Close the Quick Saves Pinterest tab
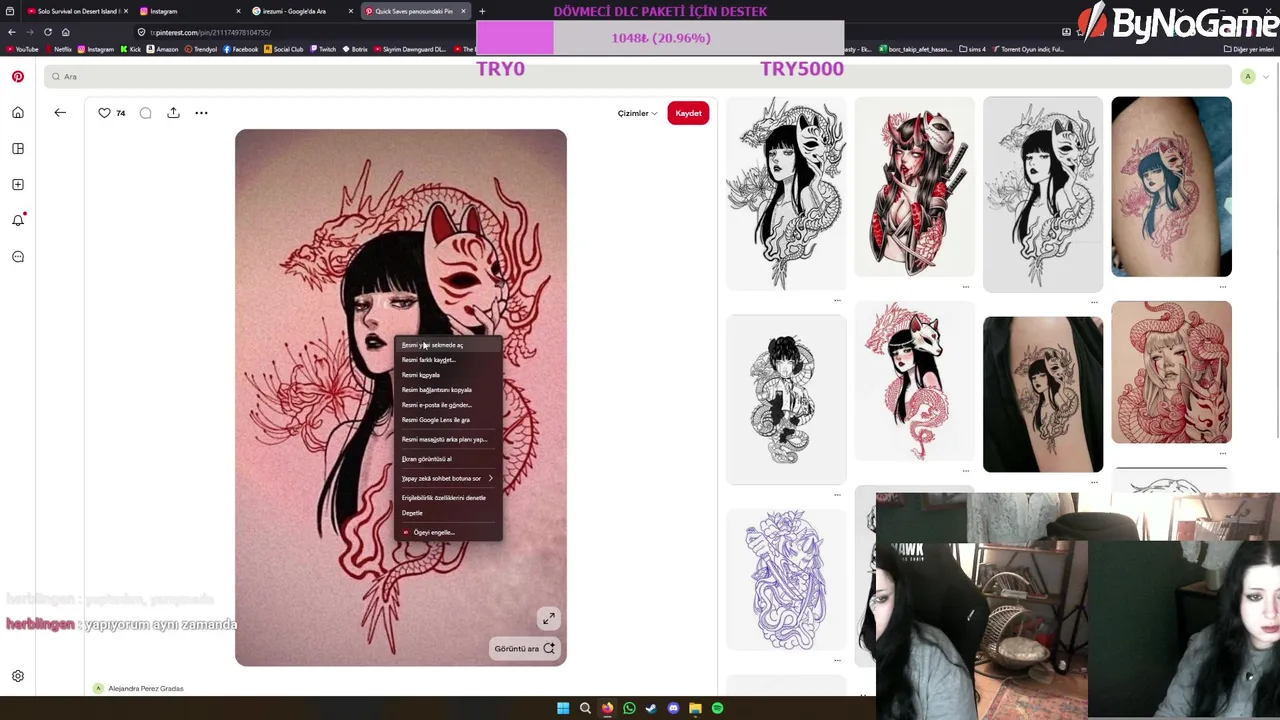 pos(463,11)
